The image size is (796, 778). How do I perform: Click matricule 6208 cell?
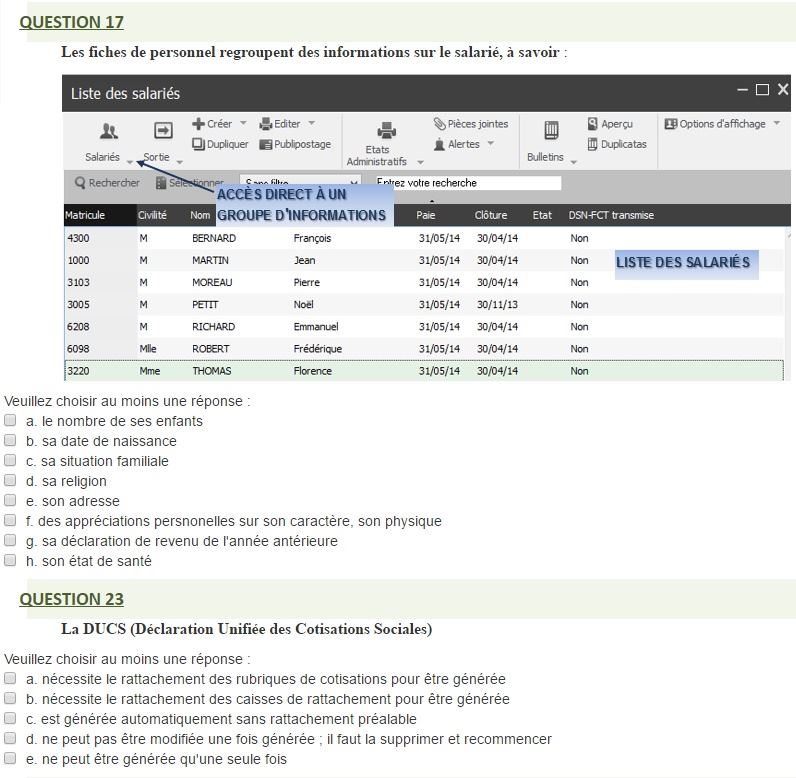(78, 326)
